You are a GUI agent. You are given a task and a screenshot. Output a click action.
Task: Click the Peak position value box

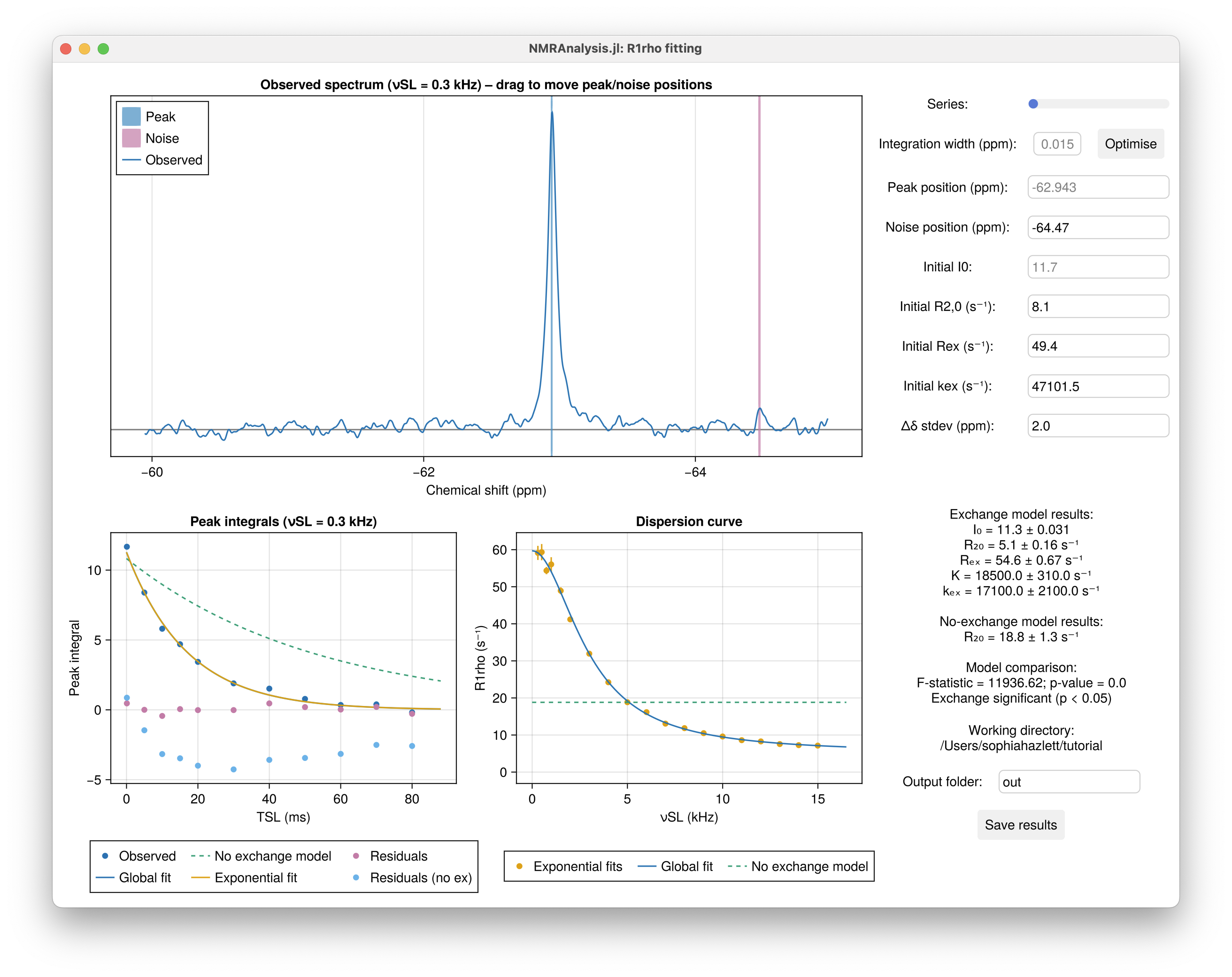pos(1098,187)
